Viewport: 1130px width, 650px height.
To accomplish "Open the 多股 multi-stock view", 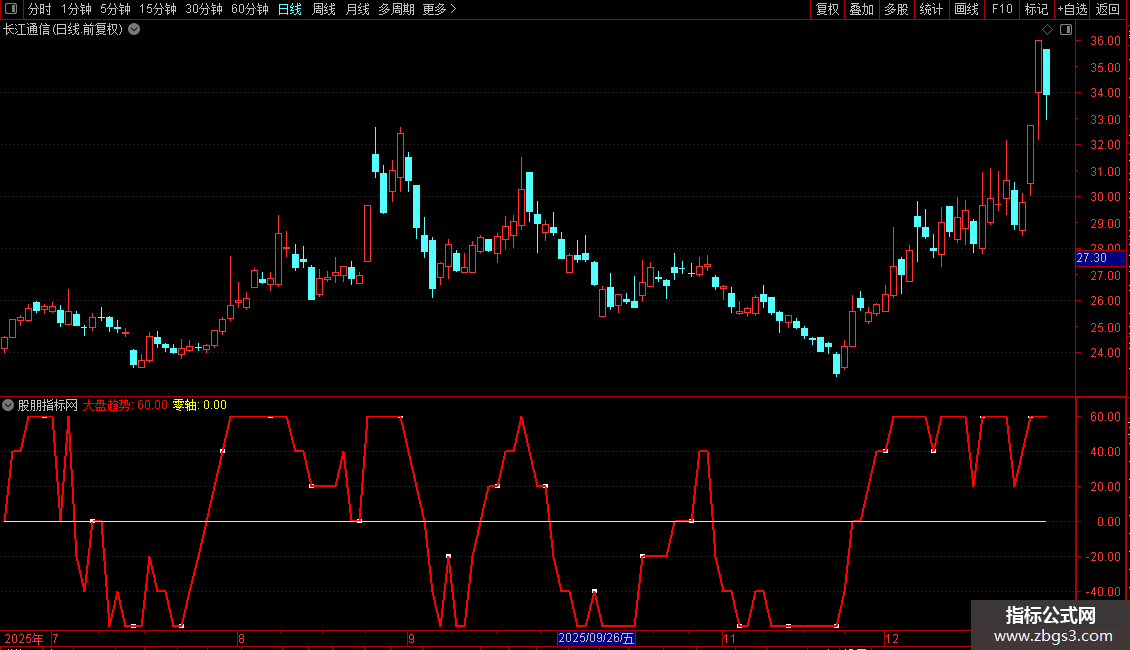I will tap(896, 9).
